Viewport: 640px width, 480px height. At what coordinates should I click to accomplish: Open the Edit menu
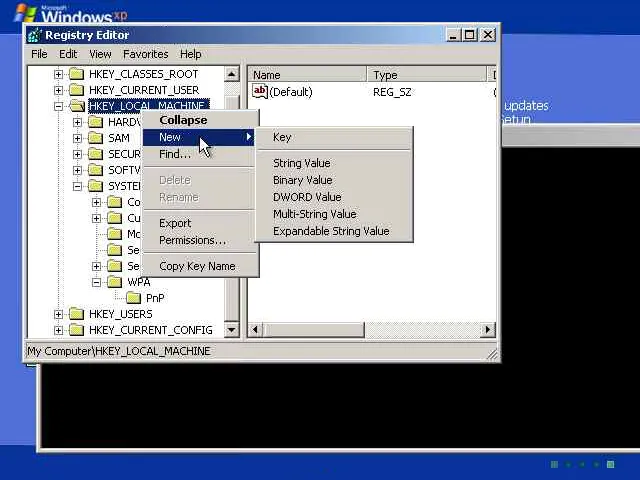[68, 54]
